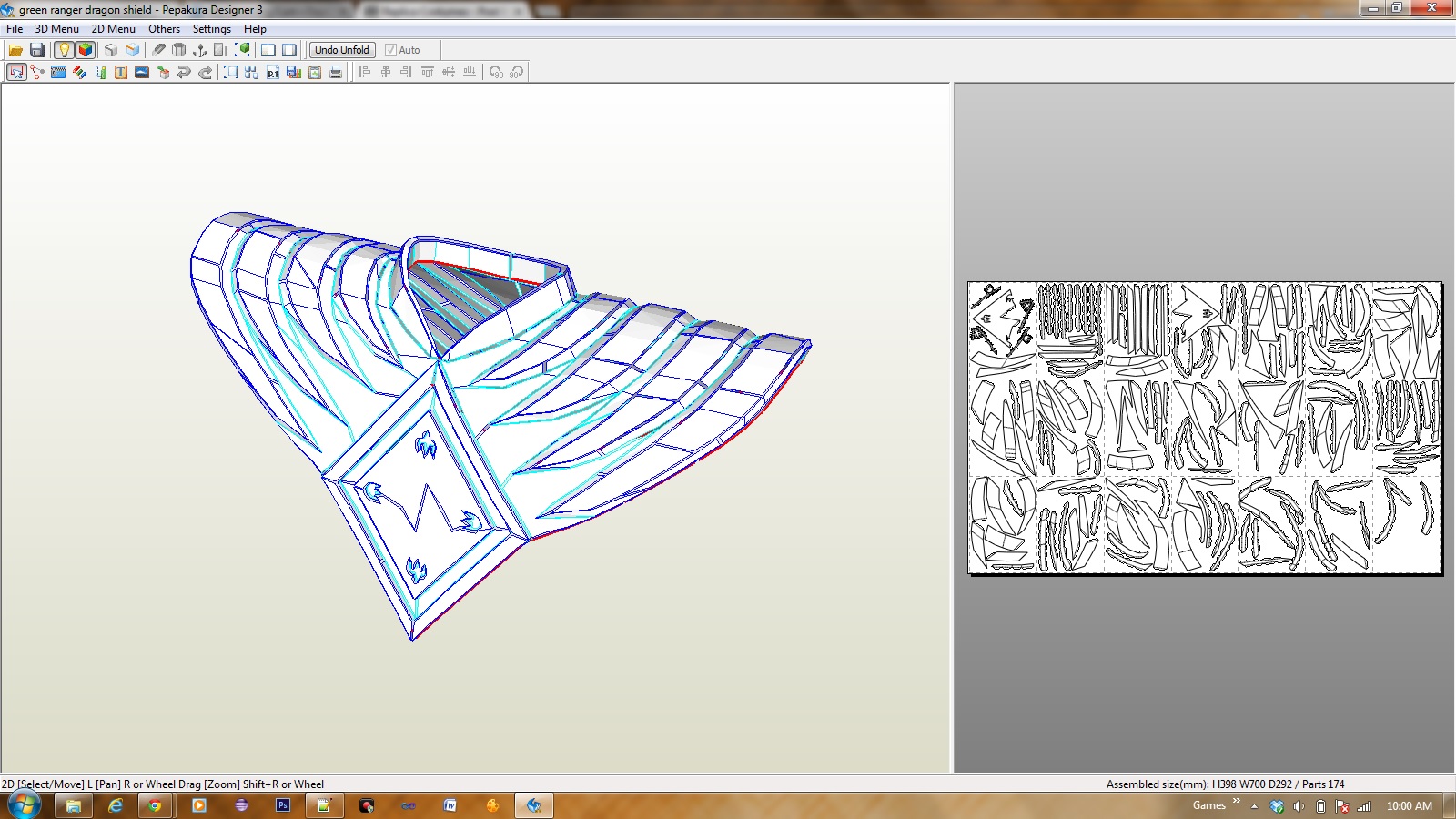Click the align top icon
Viewport: 1456px width, 819px height.
pyautogui.click(x=428, y=72)
